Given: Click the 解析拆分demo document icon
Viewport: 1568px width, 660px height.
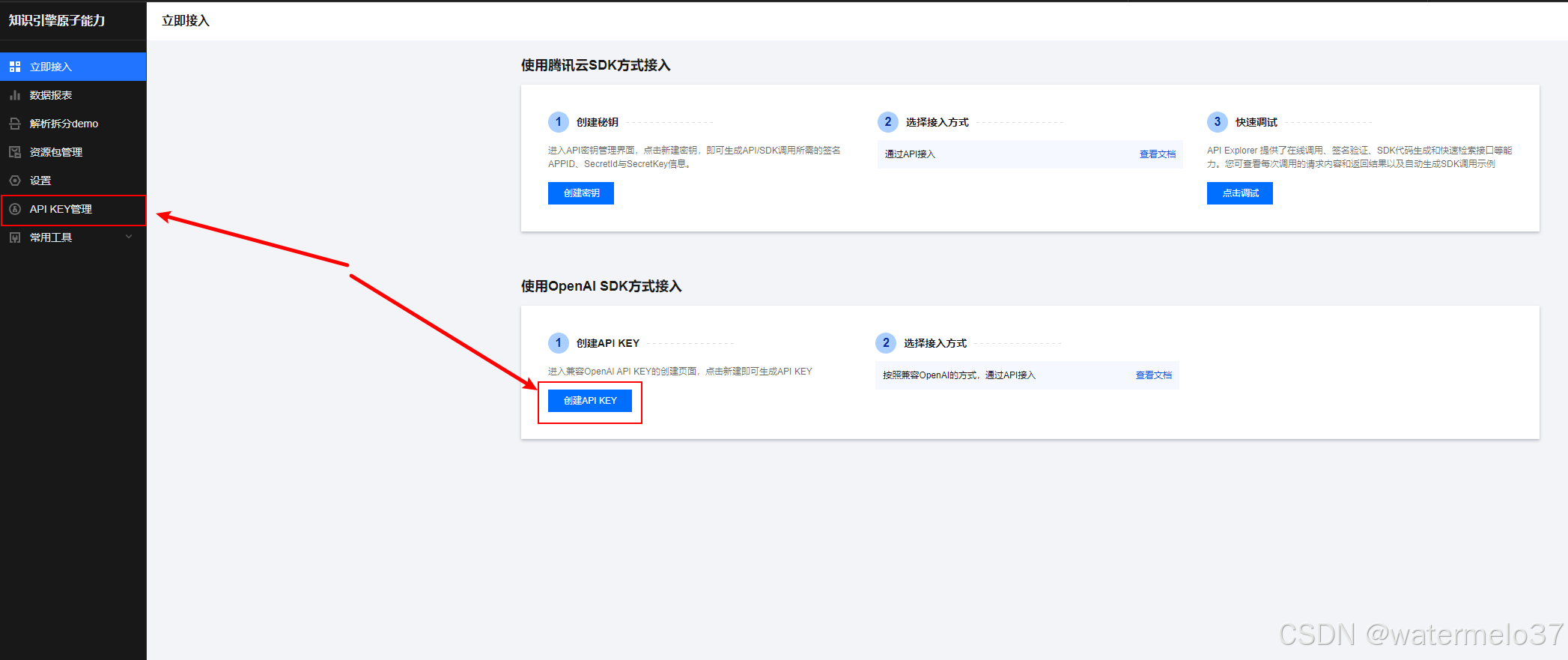Looking at the screenshot, I should [15, 124].
